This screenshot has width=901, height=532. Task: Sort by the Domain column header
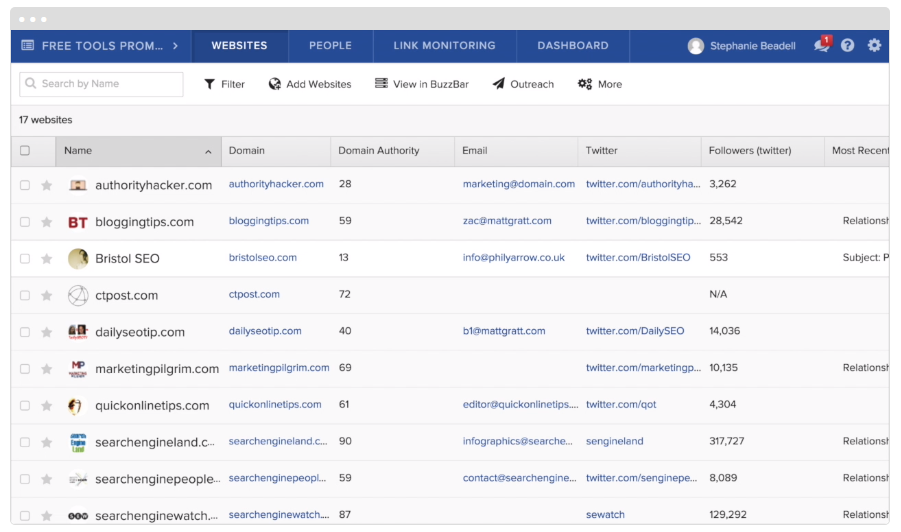[x=276, y=151]
